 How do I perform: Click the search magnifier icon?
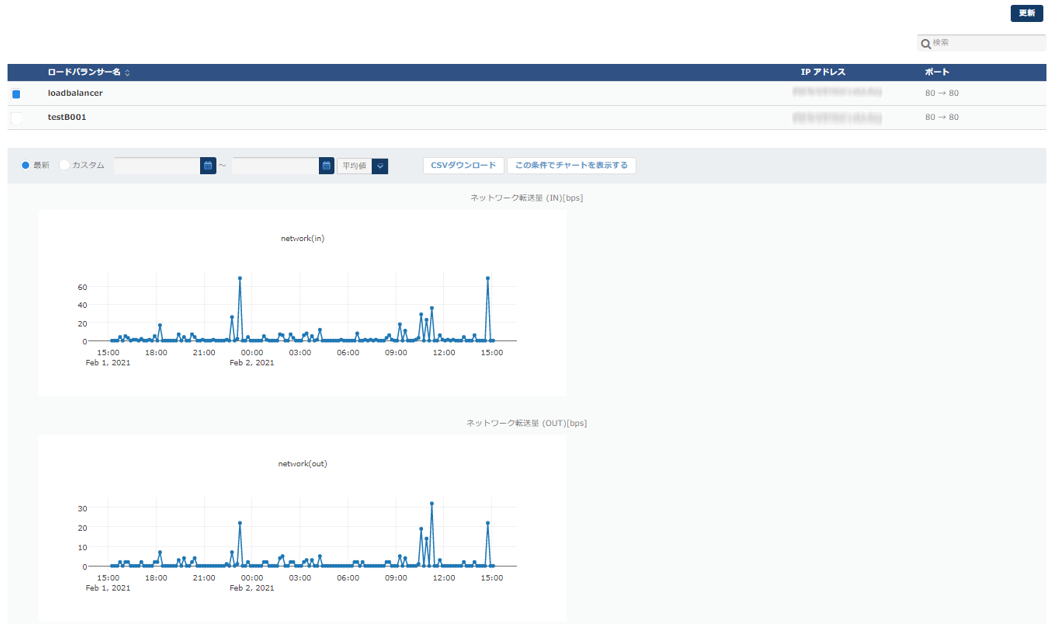point(926,44)
